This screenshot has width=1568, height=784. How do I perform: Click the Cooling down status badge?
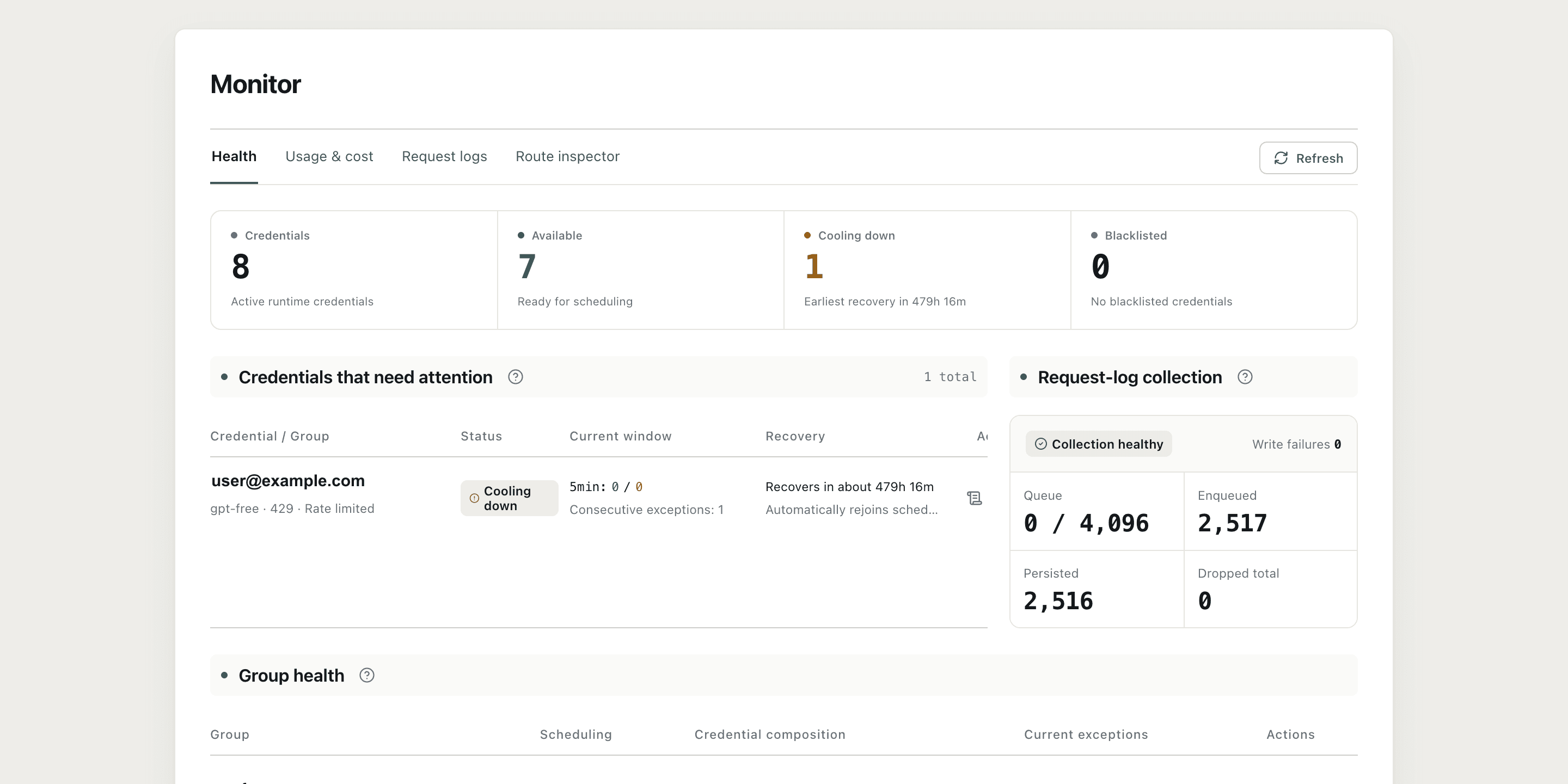pyautogui.click(x=509, y=498)
